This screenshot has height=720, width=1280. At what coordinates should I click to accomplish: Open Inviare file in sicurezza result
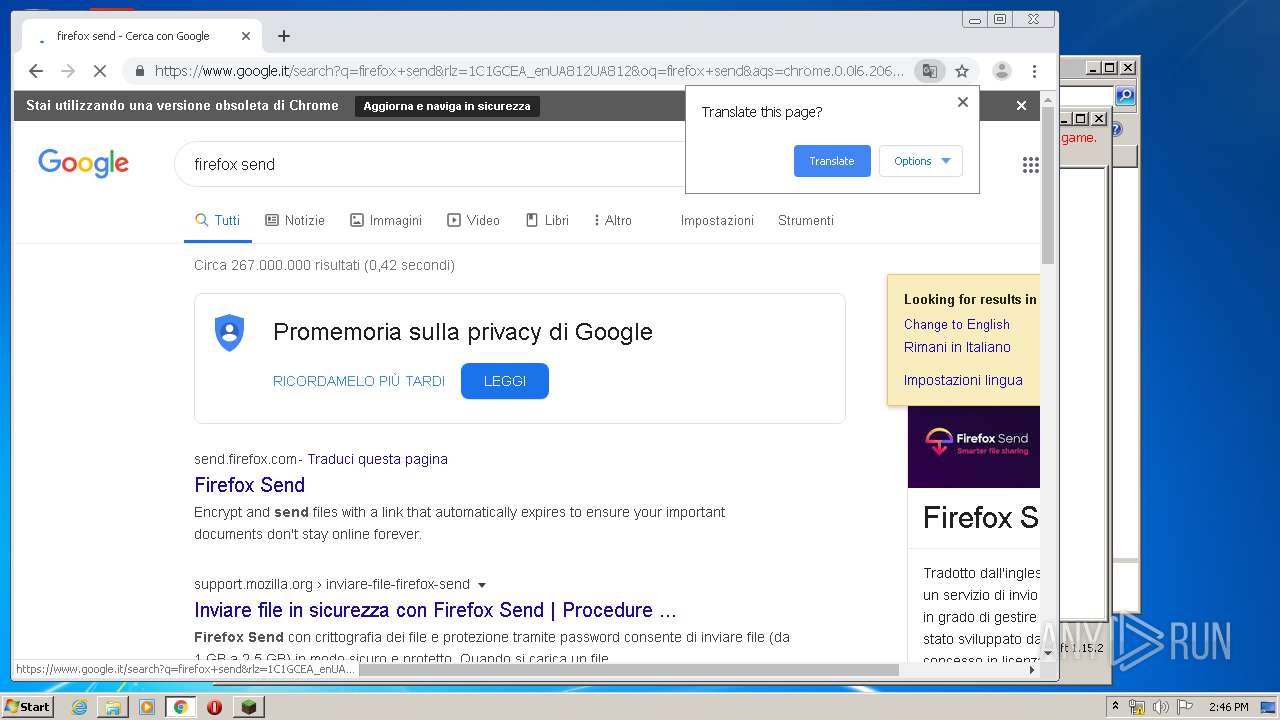pos(435,610)
